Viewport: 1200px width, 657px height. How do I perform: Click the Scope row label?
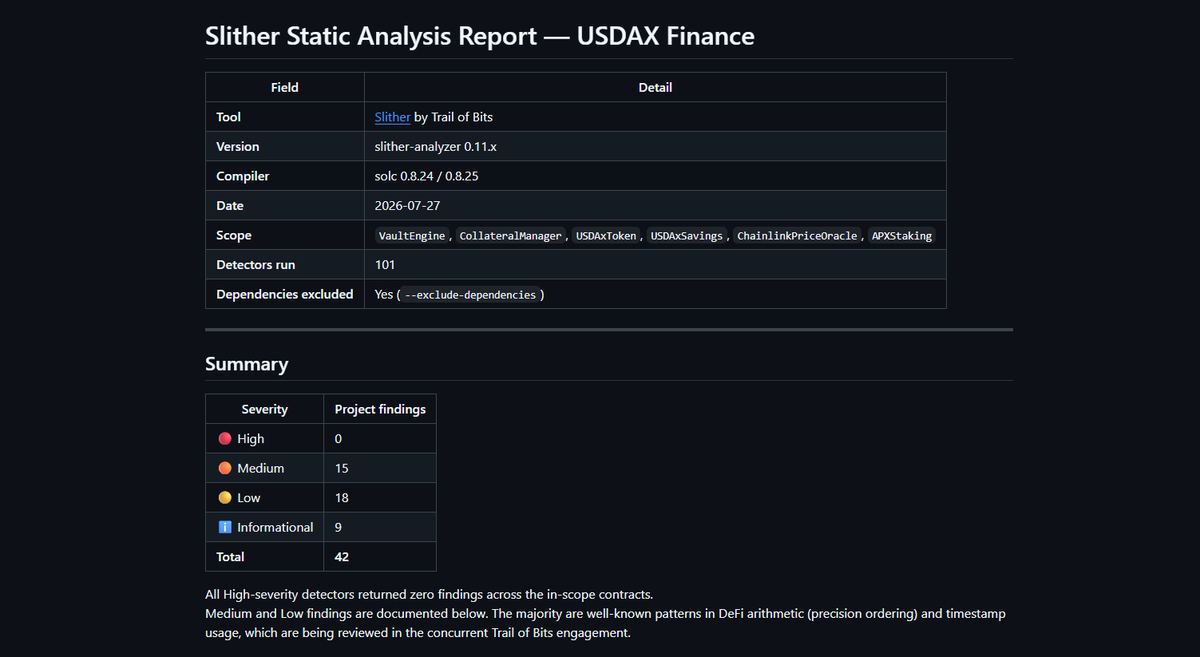click(234, 236)
